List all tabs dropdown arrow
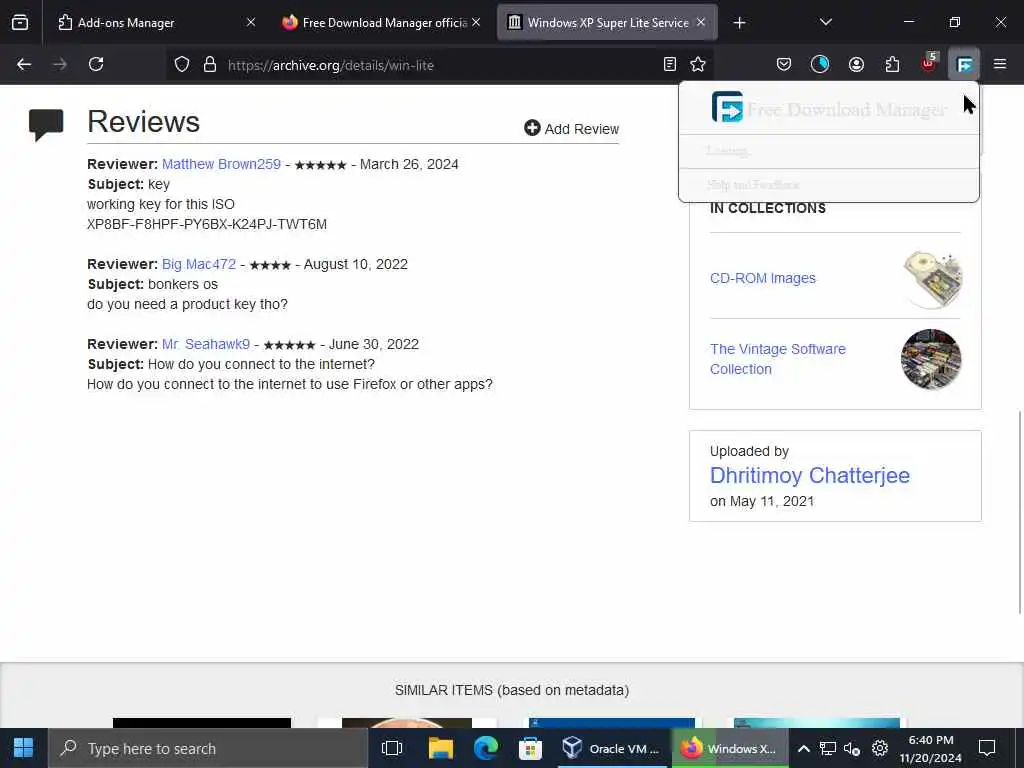 click(825, 22)
